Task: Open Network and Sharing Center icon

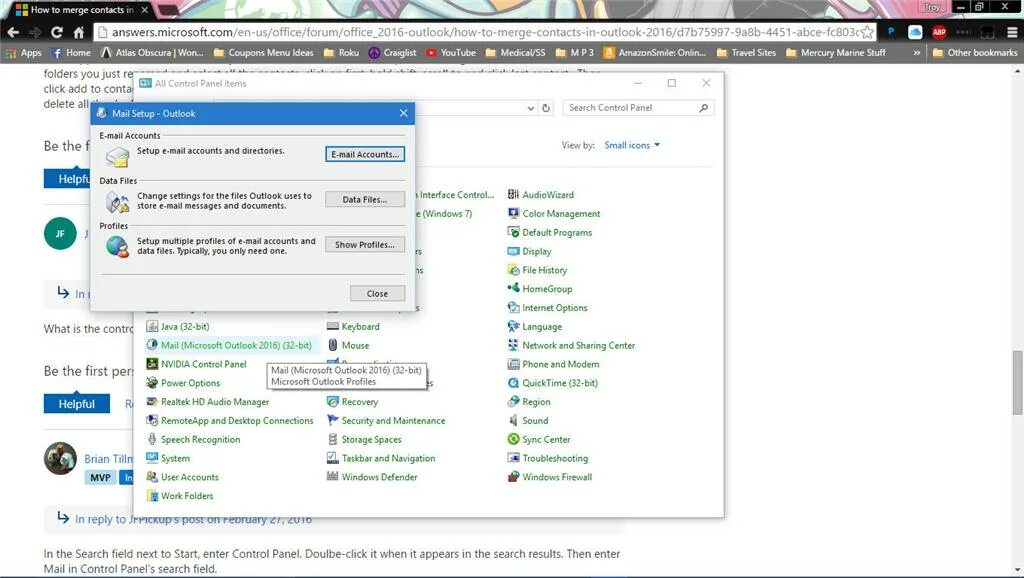Action: pyautogui.click(x=571, y=345)
